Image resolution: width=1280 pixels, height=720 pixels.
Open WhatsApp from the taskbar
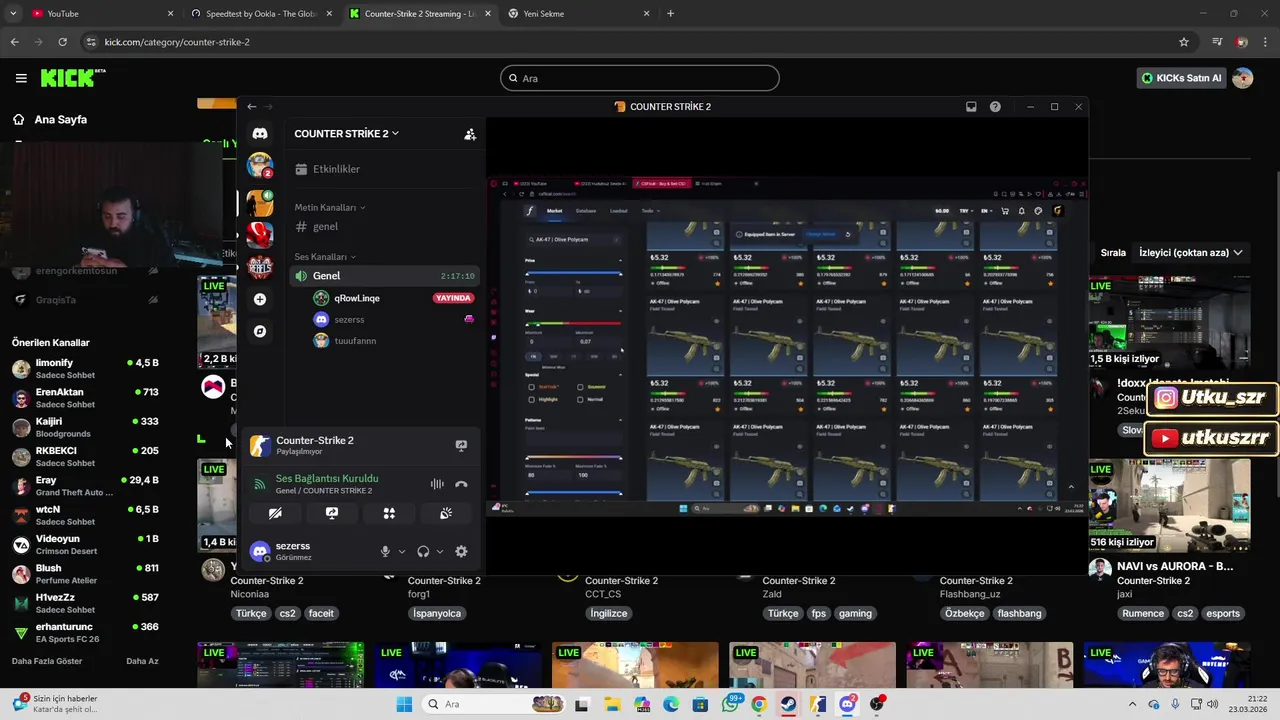731,704
